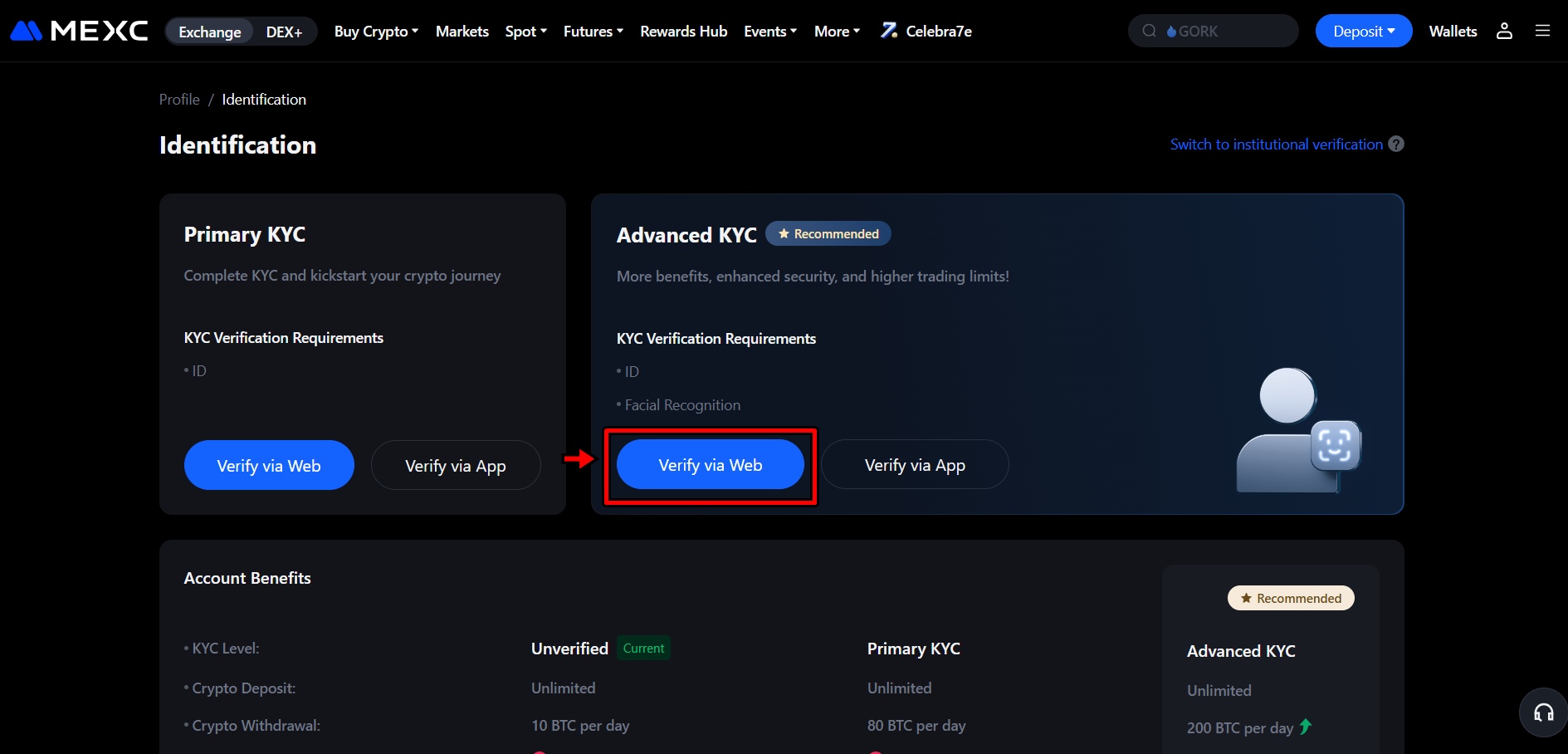Open the Rewards Hub menu item
Screen dimensions: 1568x754
683,31
